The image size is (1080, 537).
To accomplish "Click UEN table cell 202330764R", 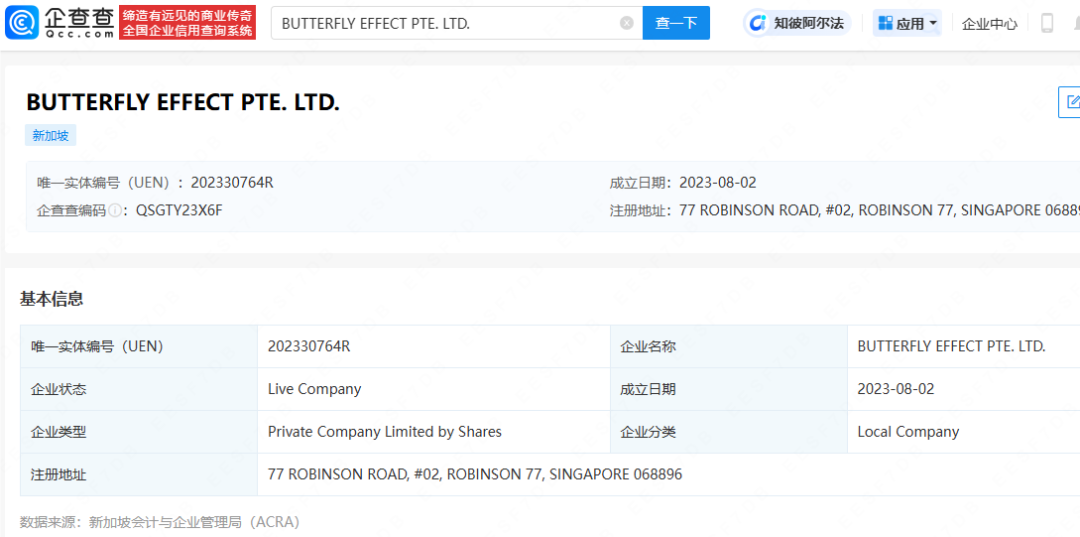I will pyautogui.click(x=434, y=346).
